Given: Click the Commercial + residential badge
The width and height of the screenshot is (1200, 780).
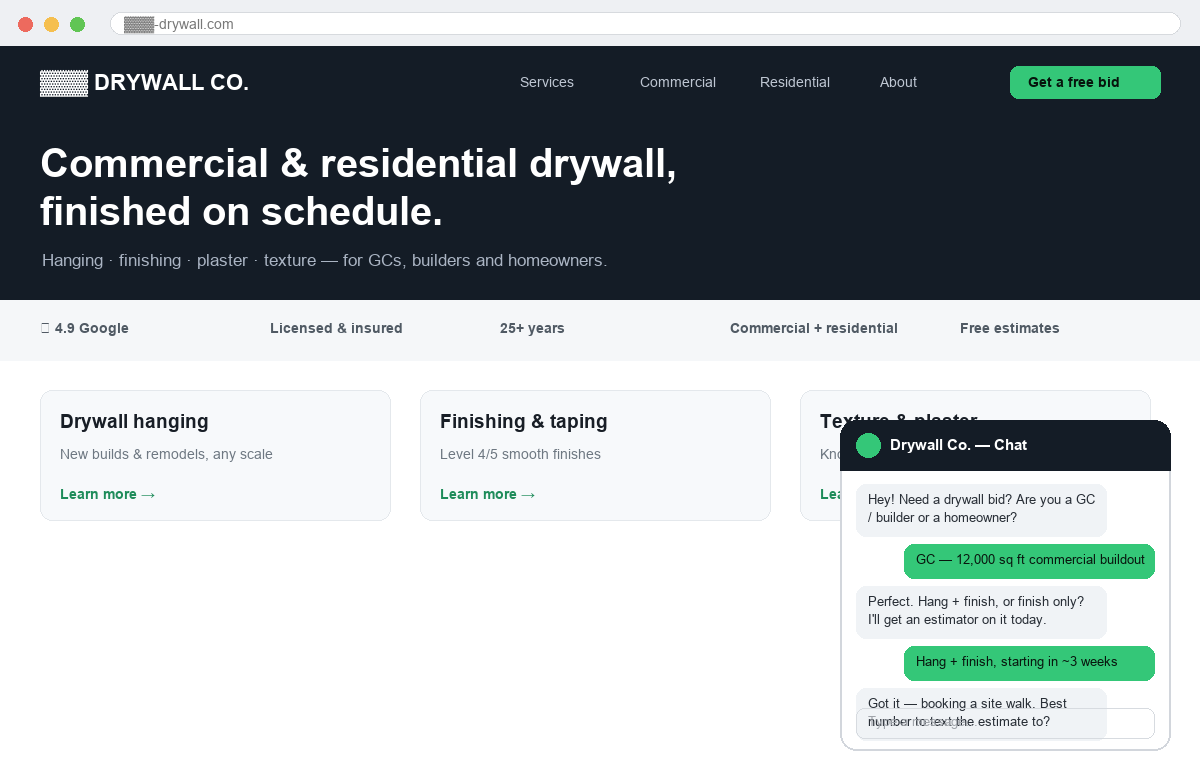Looking at the screenshot, I should tap(814, 328).
